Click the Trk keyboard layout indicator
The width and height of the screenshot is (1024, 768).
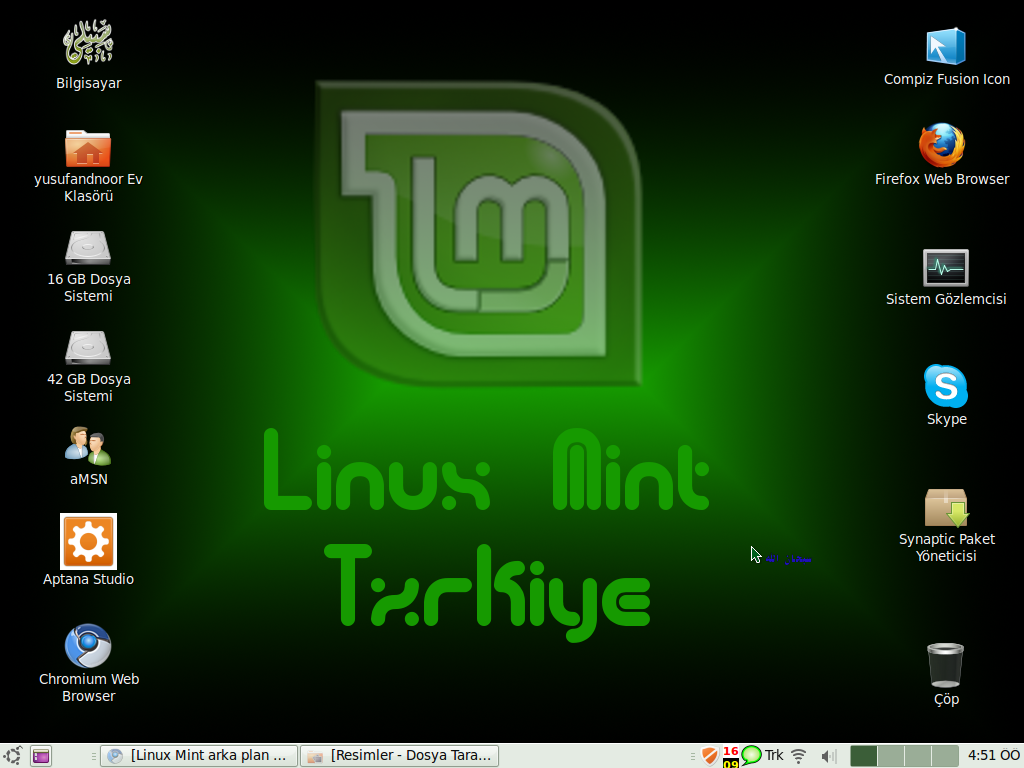[x=774, y=756]
